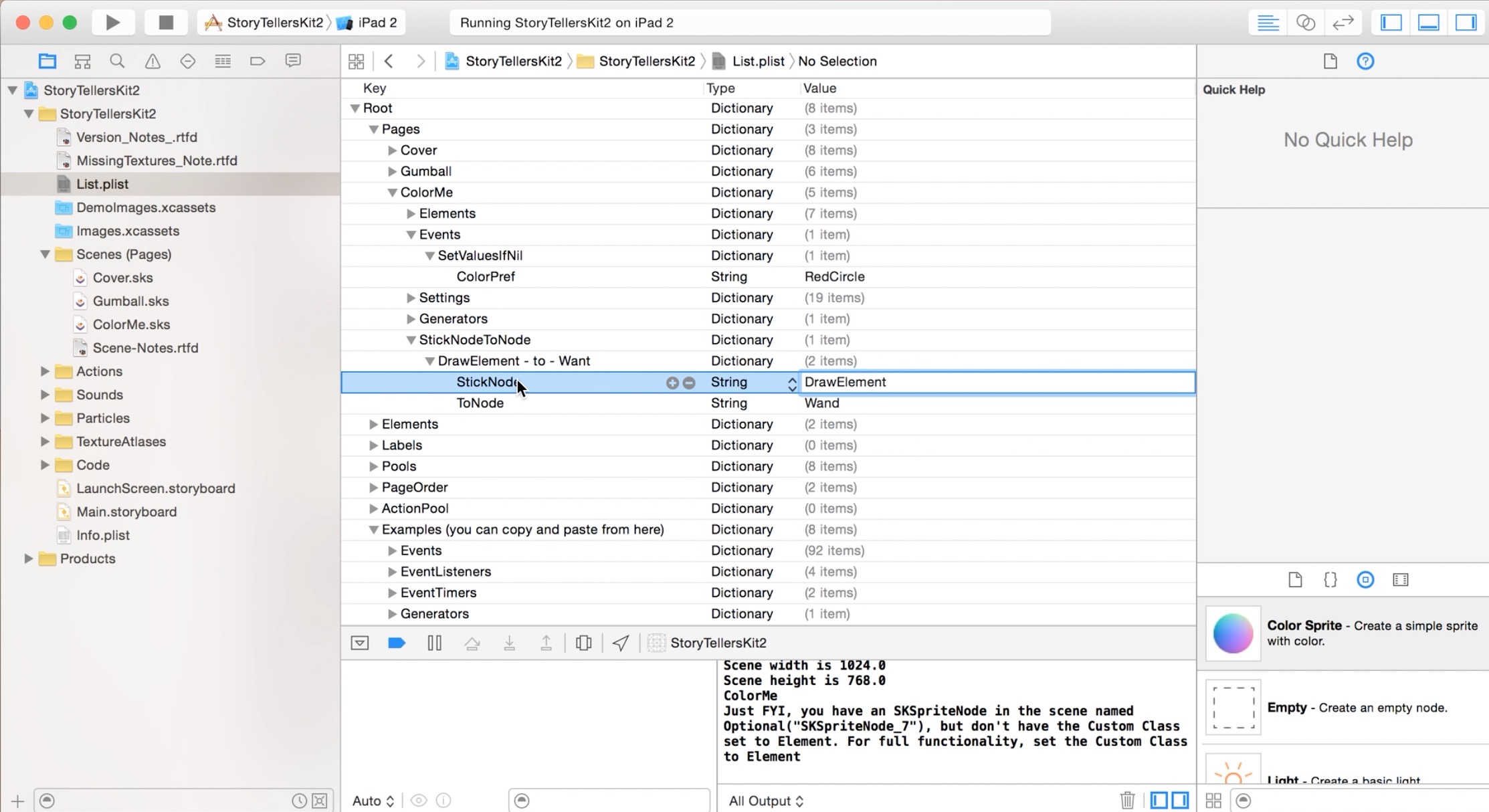The image size is (1489, 812).
Task: Switch to Quick Help inspector tab
Action: pyautogui.click(x=1365, y=62)
